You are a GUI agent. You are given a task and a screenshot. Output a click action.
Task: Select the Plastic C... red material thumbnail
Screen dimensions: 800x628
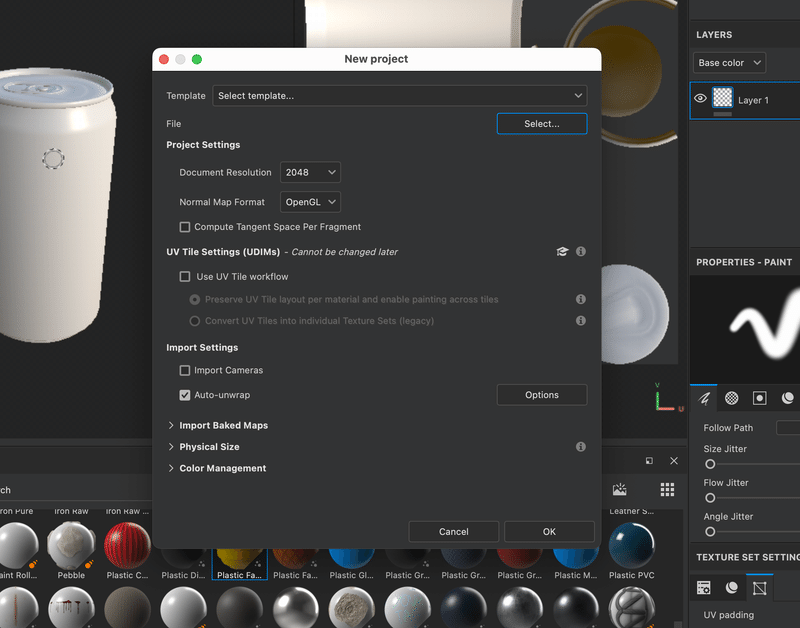click(x=127, y=544)
